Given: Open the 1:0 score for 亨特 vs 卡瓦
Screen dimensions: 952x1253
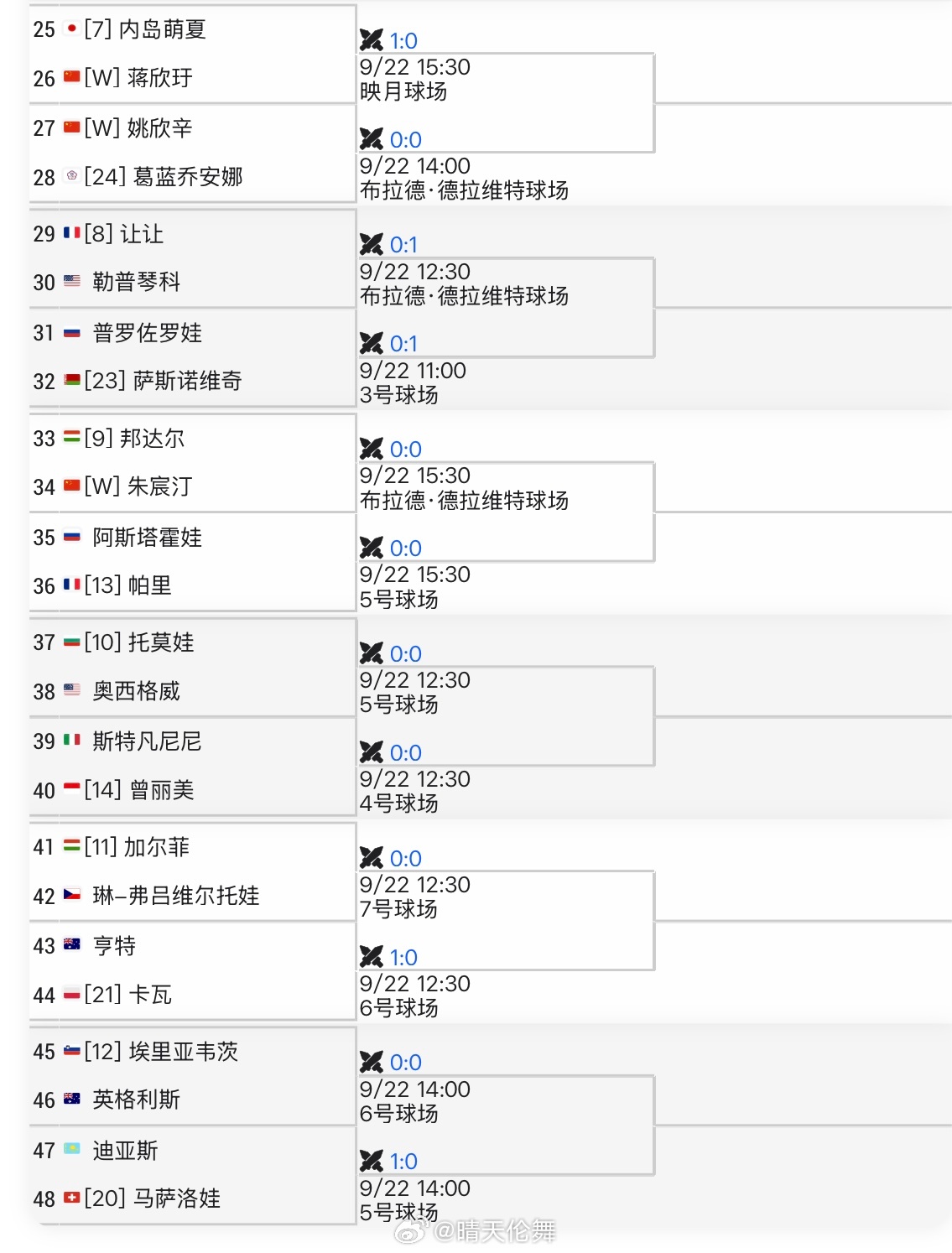Looking at the screenshot, I should pyautogui.click(x=403, y=958).
